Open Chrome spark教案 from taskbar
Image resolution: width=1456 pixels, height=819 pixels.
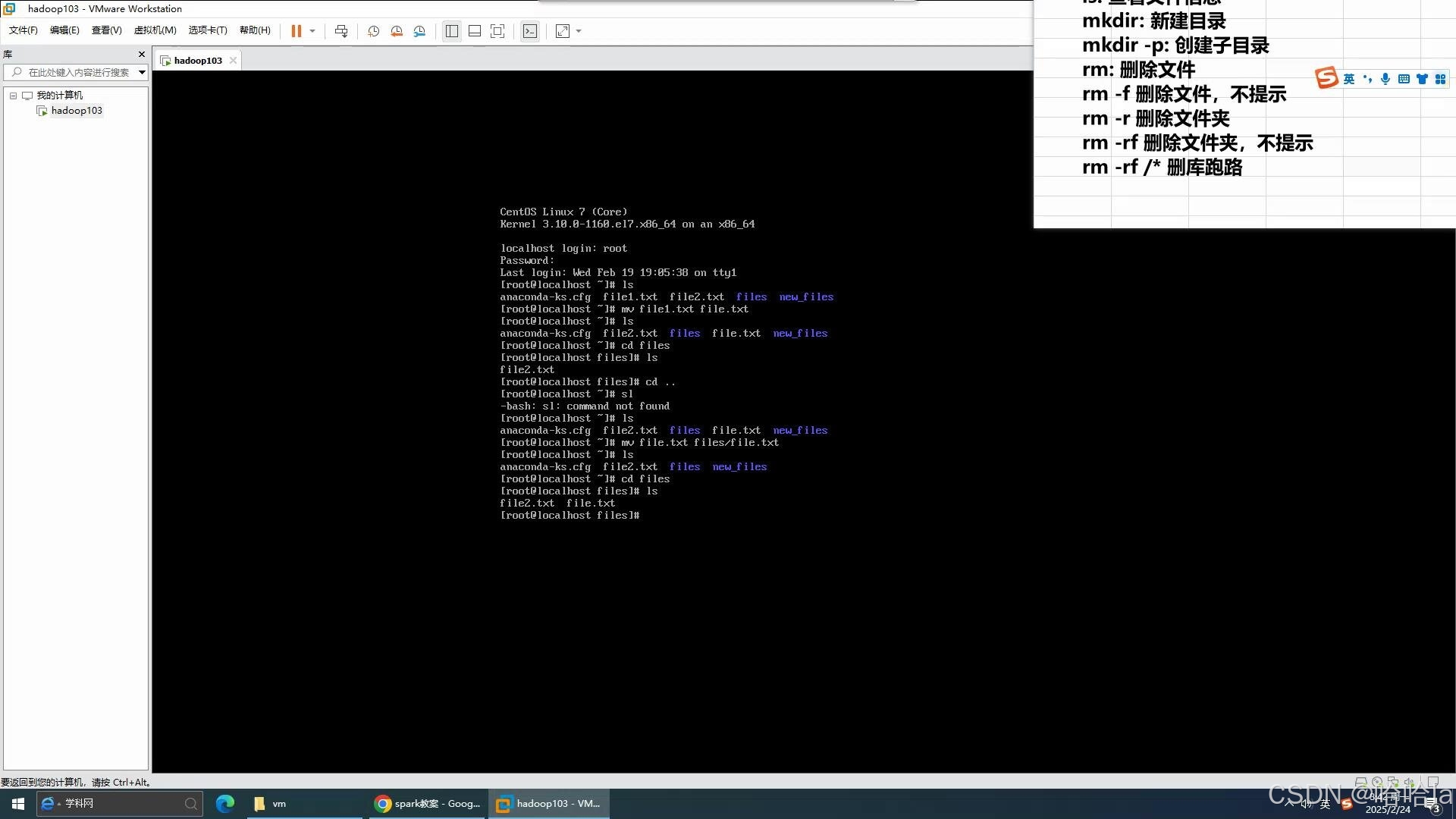tap(428, 804)
